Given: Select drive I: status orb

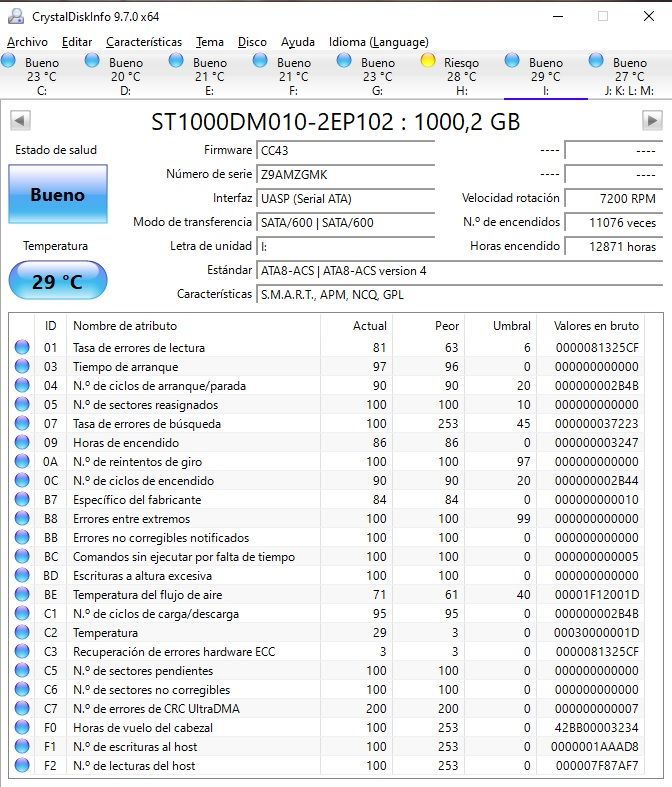Looking at the screenshot, I should click(512, 61).
